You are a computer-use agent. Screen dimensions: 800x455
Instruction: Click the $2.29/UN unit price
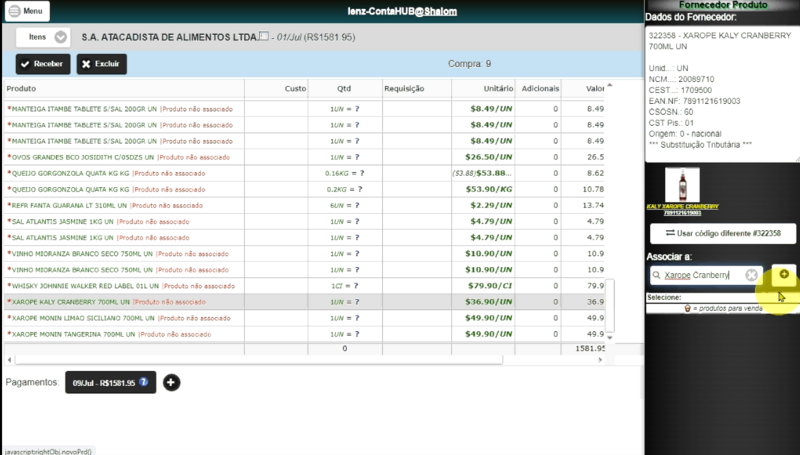[x=491, y=205]
